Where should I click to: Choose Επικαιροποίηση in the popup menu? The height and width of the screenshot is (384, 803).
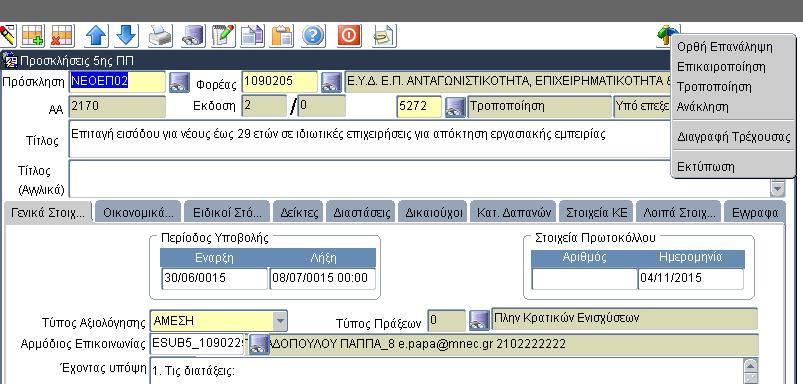[721, 67]
